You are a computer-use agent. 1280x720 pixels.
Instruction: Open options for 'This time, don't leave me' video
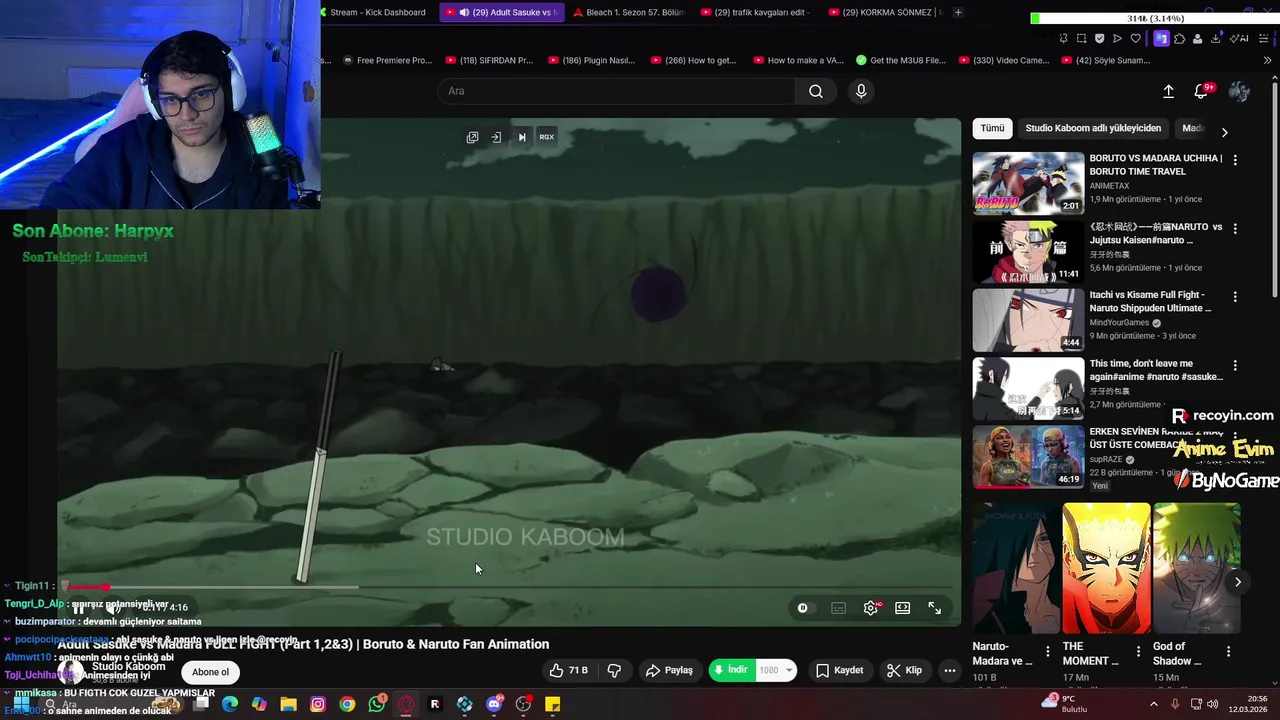(x=1235, y=366)
